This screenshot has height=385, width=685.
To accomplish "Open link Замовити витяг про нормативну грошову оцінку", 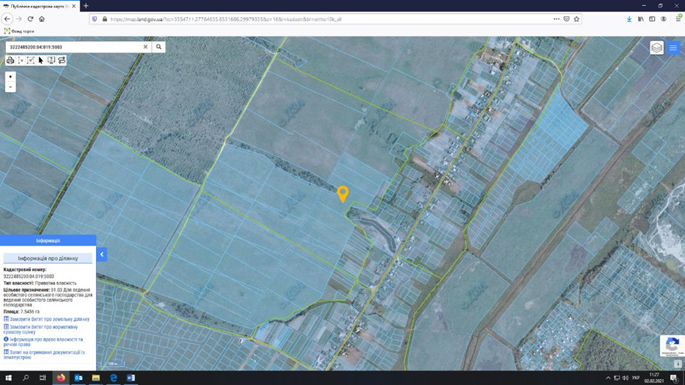I will (41, 329).
